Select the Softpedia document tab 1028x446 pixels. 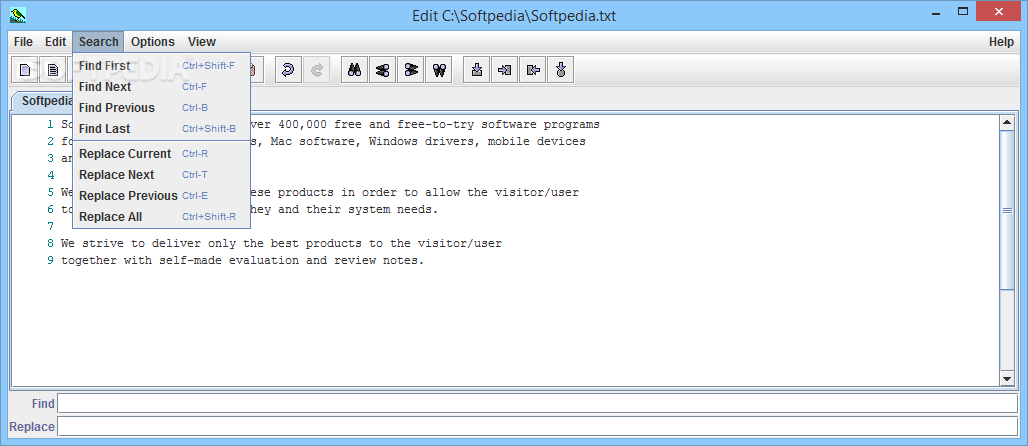click(43, 101)
